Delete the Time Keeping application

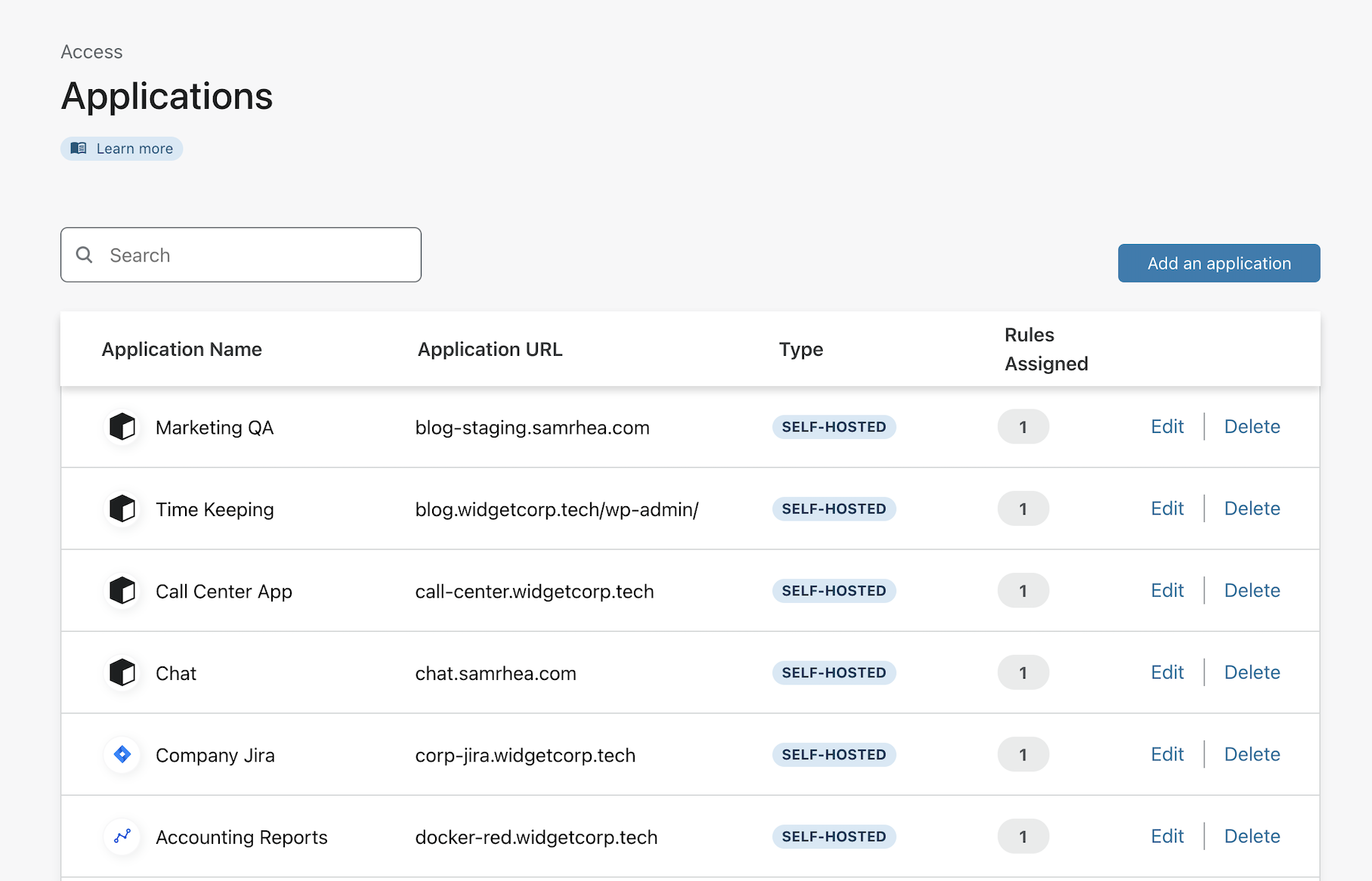(x=1252, y=509)
